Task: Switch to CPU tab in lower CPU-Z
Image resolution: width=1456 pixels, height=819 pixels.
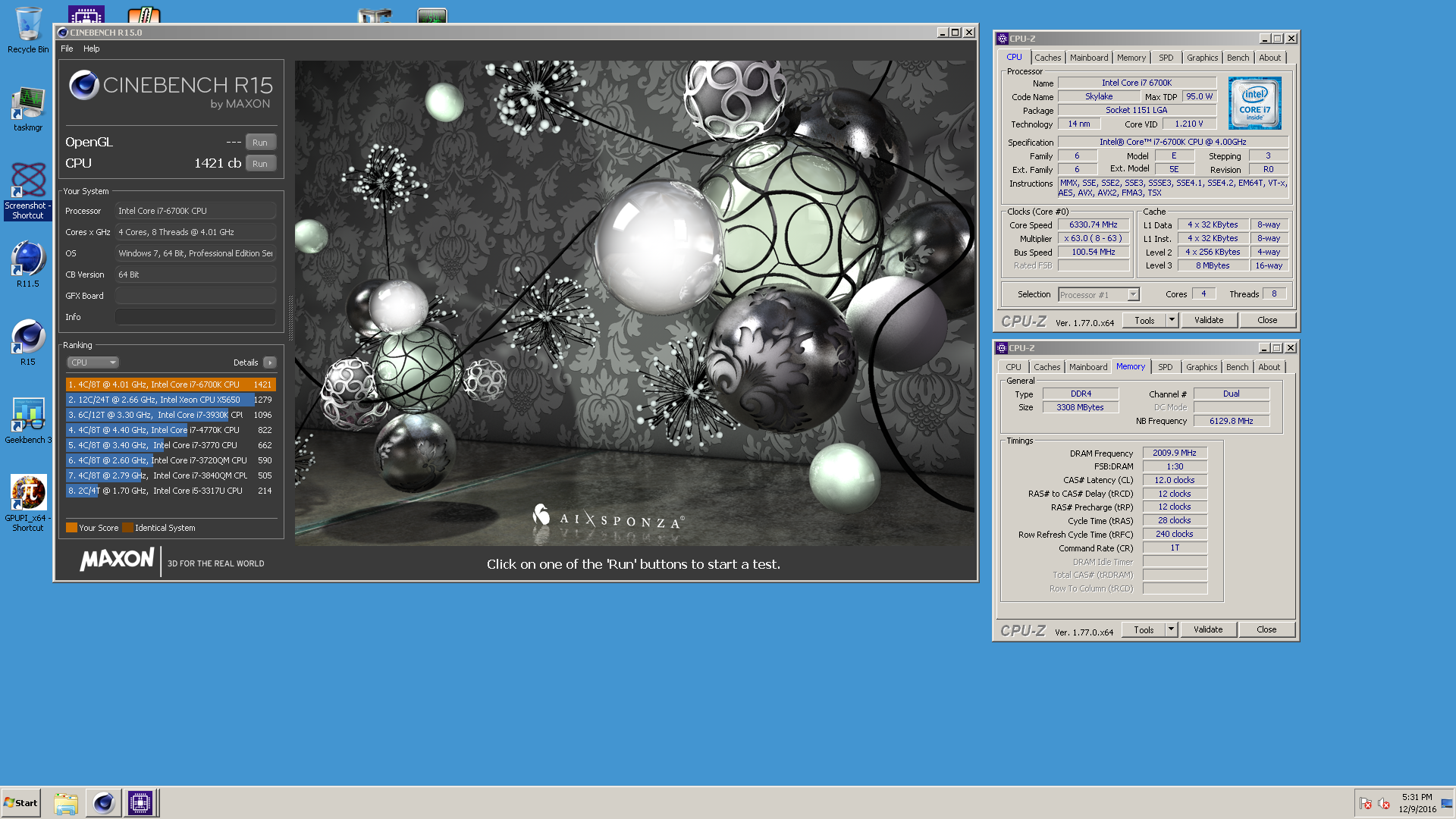Action: coord(1013,367)
